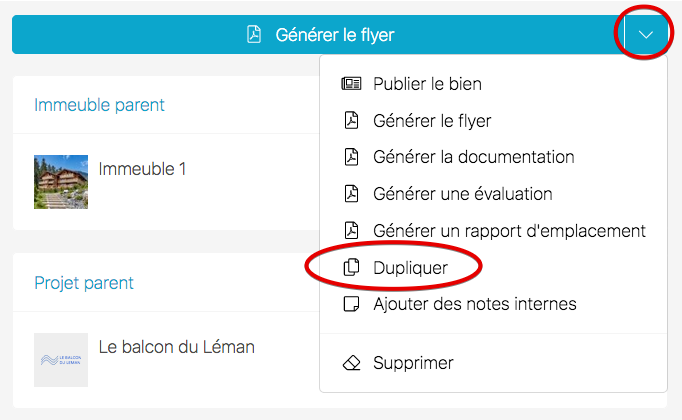Click the eraser icon beside Supprimer
Screen dimensions: 682x420
tap(350, 363)
